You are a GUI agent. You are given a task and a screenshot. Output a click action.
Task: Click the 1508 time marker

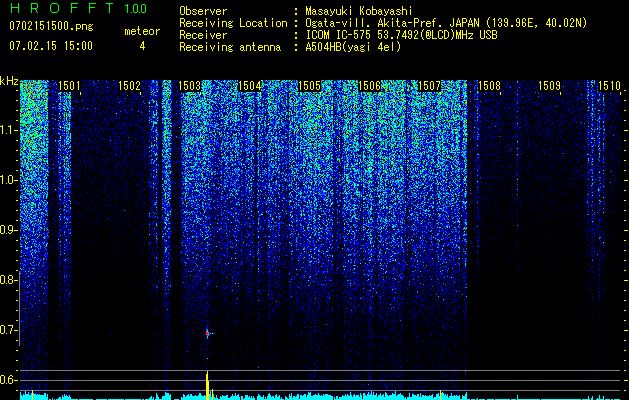(489, 86)
